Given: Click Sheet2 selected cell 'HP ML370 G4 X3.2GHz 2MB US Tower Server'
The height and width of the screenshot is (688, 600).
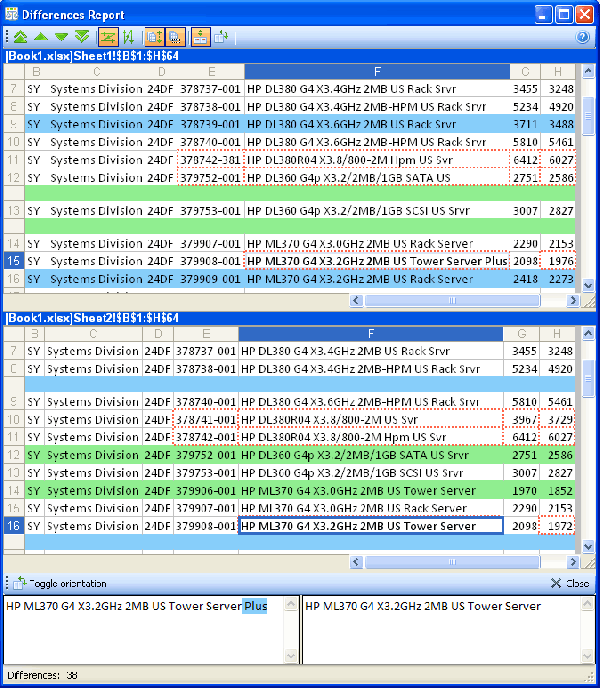Looking at the screenshot, I should point(370,526).
